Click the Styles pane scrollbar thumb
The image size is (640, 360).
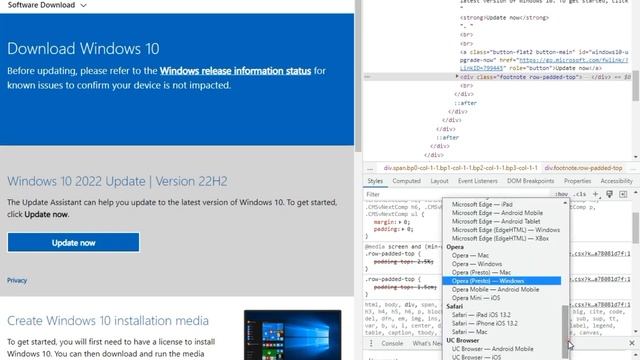(x=636, y=227)
